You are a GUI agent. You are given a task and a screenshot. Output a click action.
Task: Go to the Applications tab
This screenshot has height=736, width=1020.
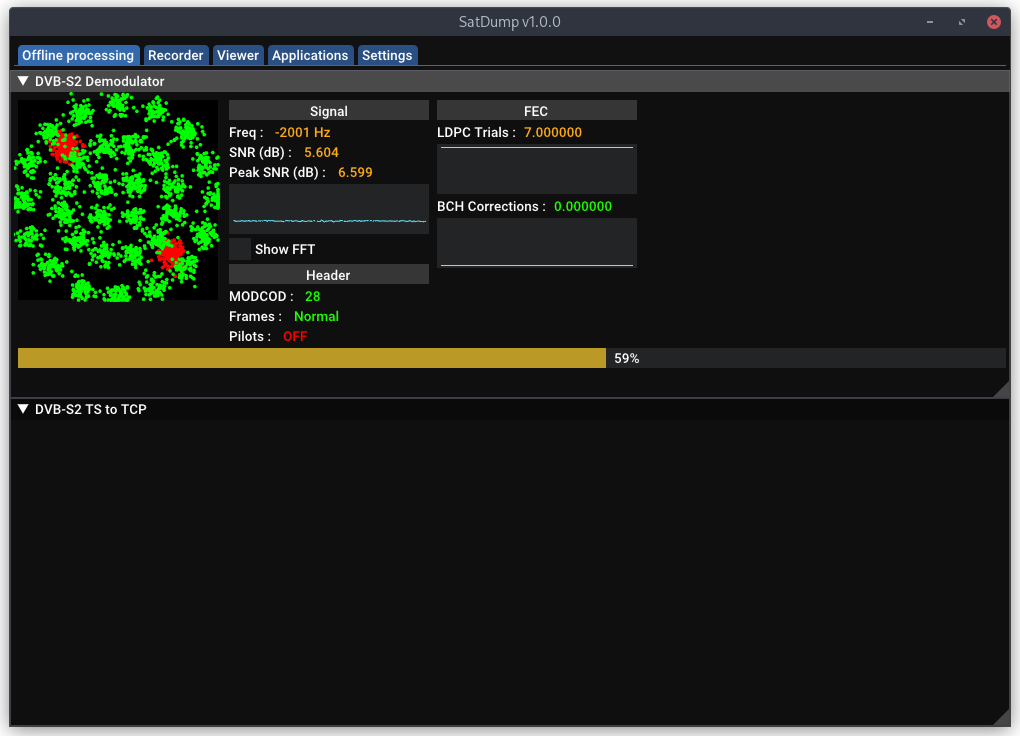click(x=310, y=55)
